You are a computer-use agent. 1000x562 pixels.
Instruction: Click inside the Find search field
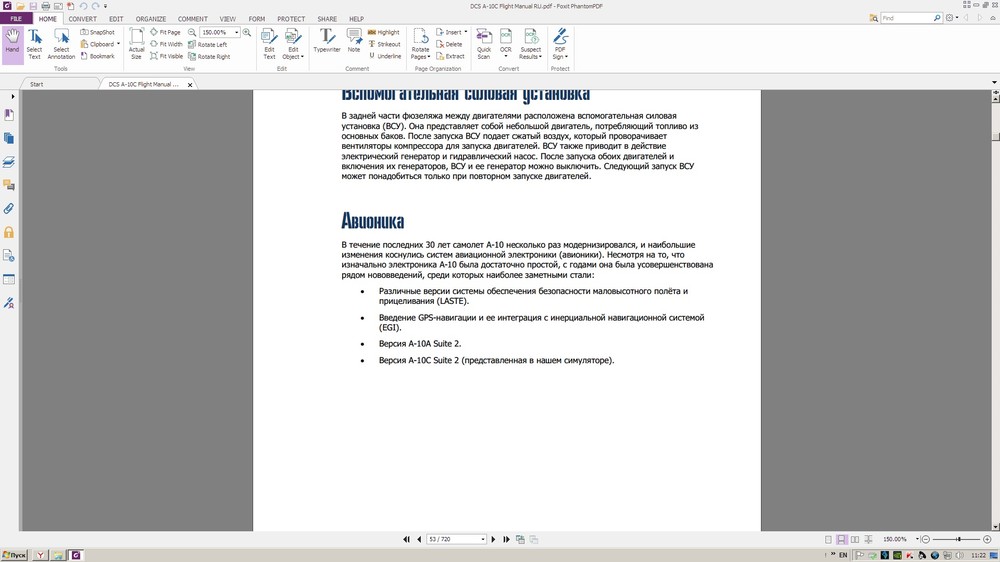(x=906, y=18)
